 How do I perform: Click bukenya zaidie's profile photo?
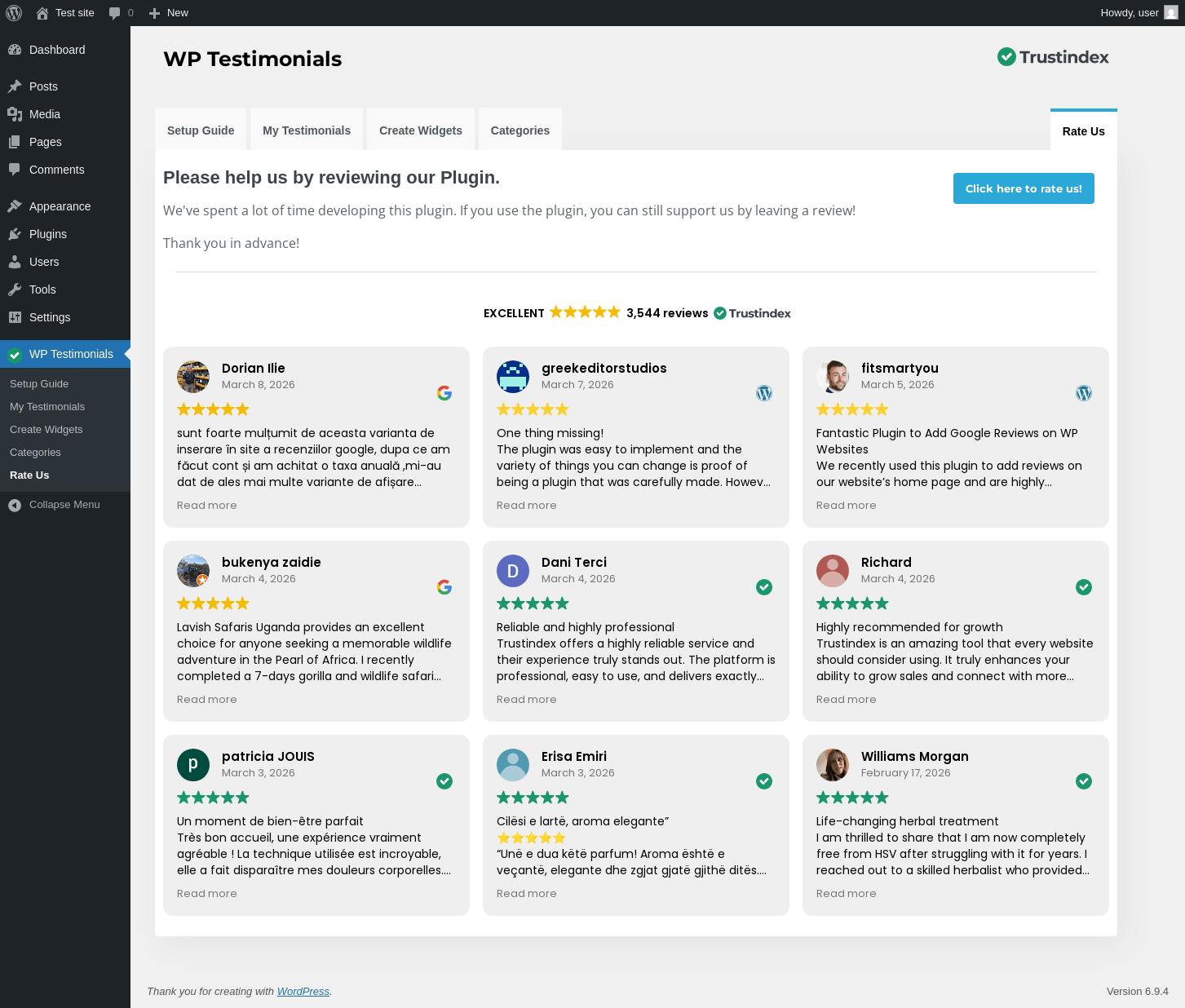click(193, 571)
